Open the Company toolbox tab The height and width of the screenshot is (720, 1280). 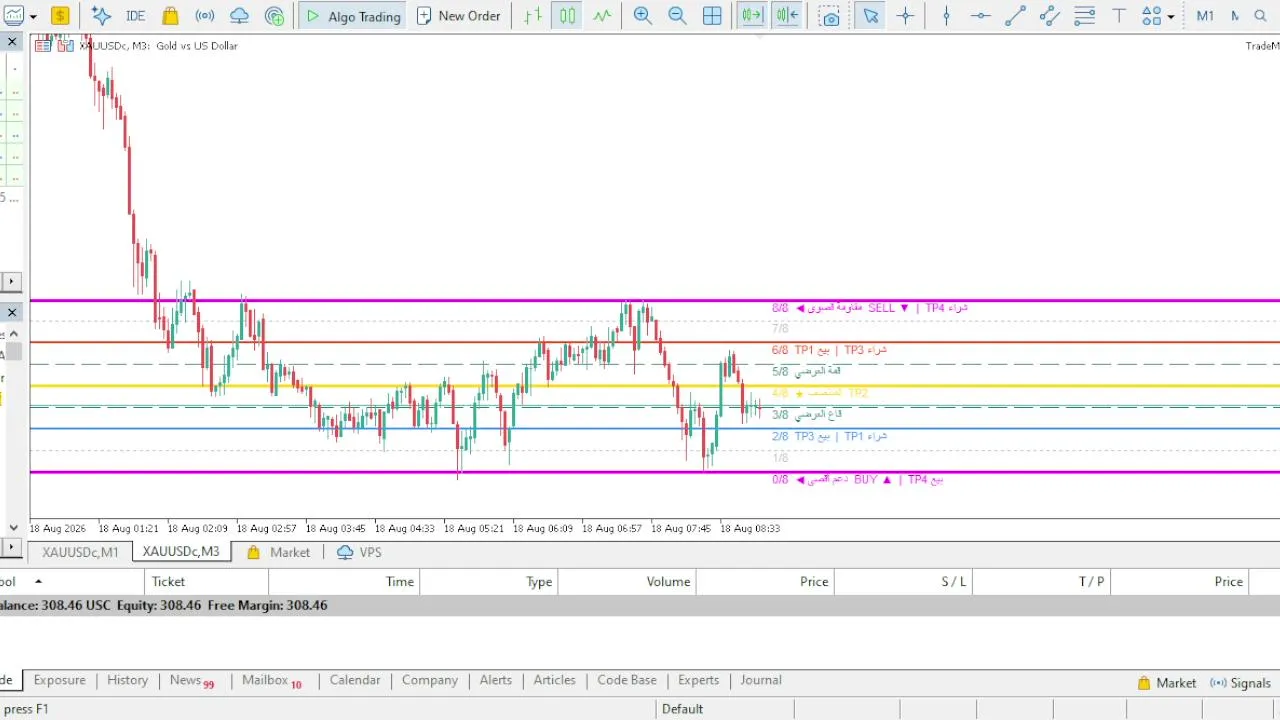point(430,680)
